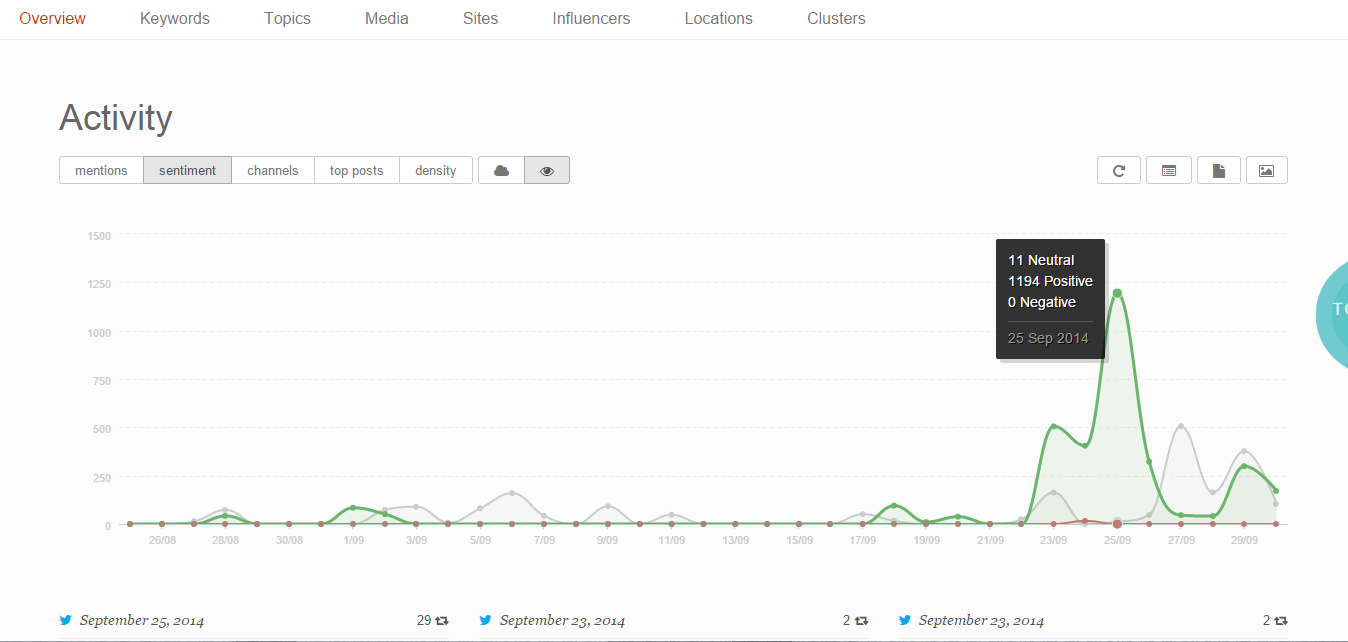Go to the Media tab
This screenshot has height=642, width=1348.
tap(387, 18)
